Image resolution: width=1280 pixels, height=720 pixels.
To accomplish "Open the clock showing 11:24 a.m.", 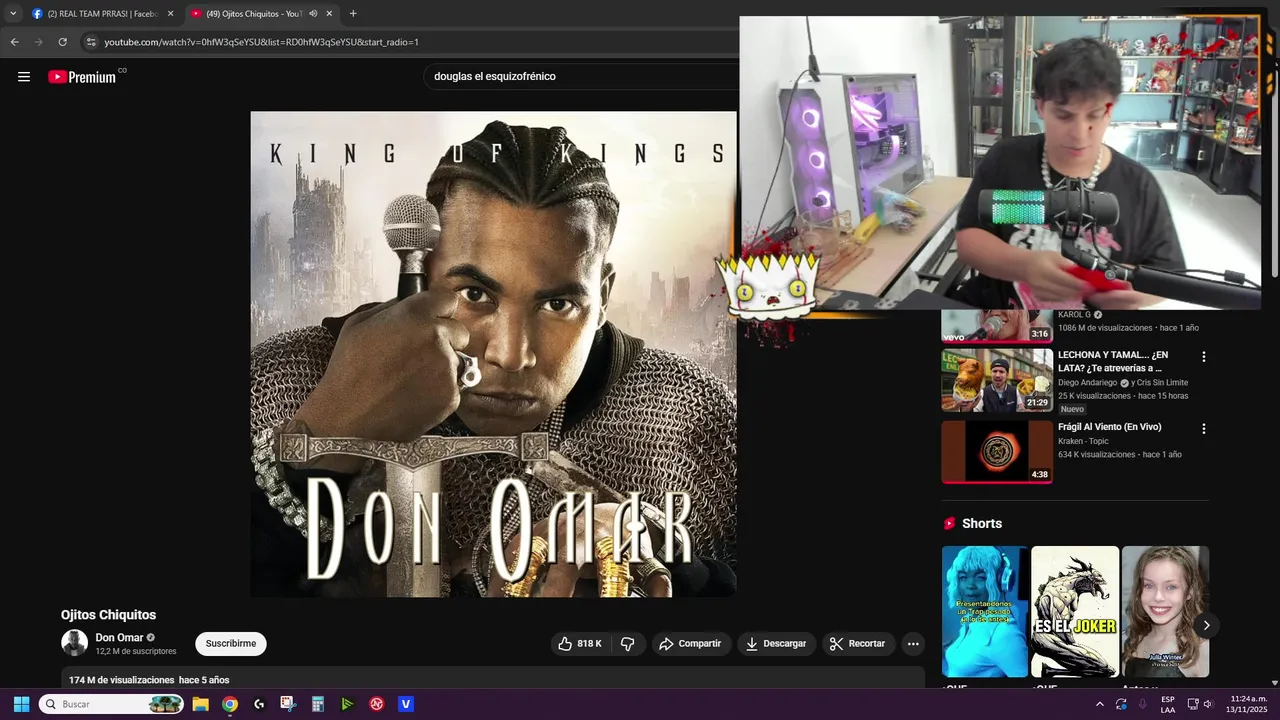I will point(1249,704).
